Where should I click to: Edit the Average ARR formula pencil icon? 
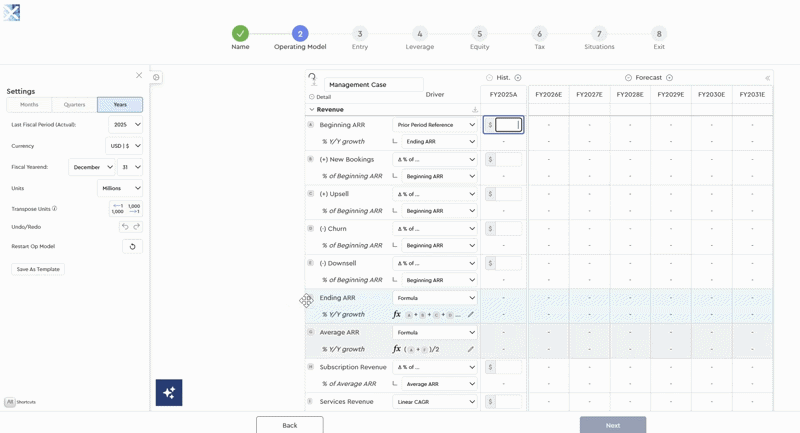(x=471, y=349)
